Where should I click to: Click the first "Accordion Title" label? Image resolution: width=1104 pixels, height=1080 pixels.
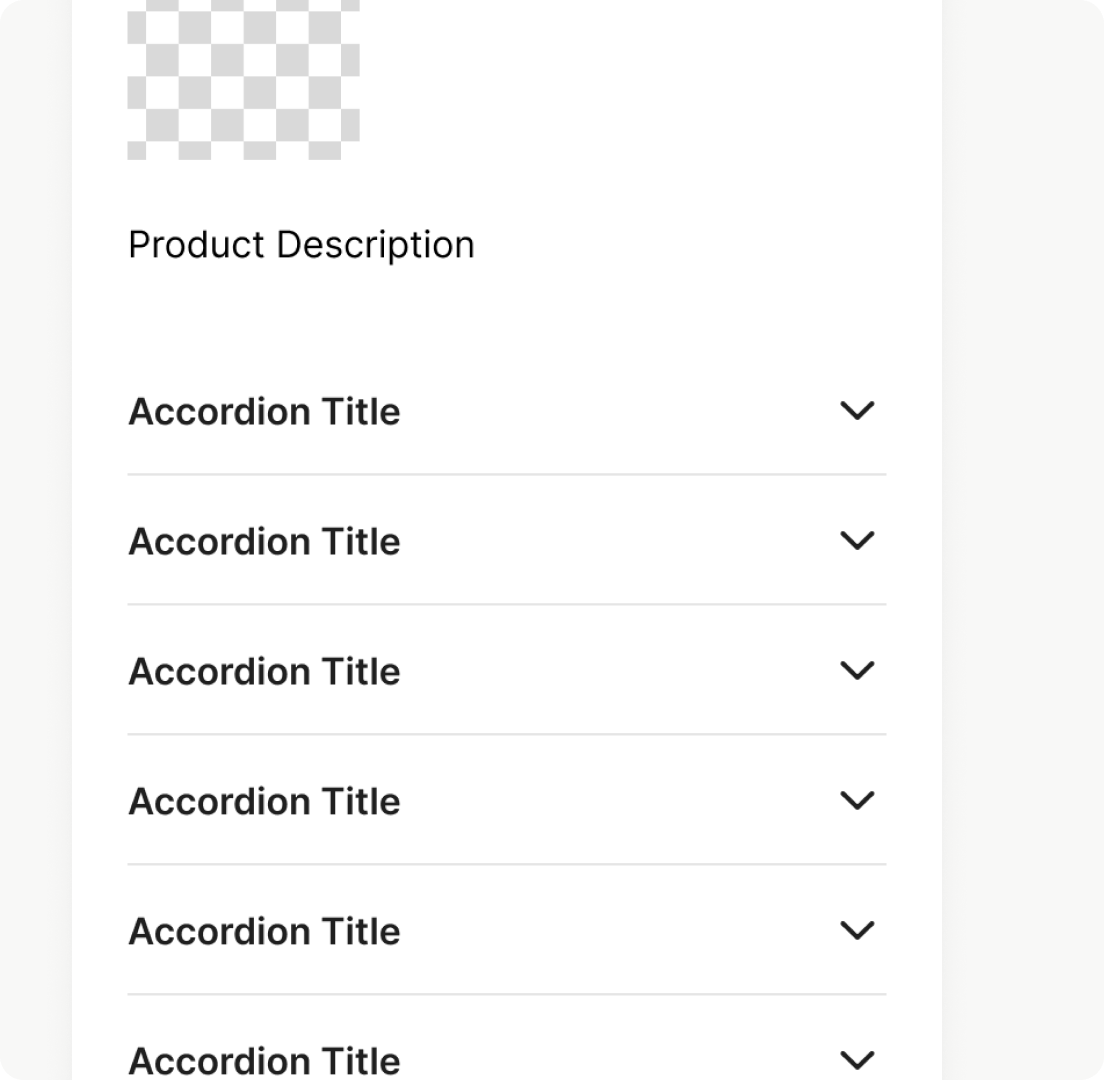264,412
